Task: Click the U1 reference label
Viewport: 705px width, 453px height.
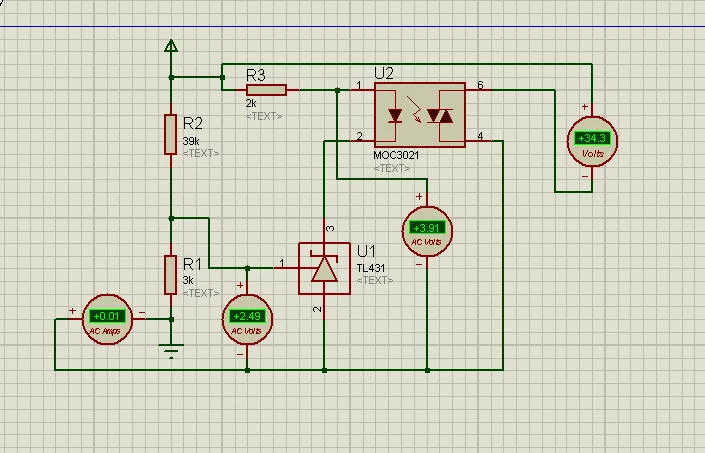Action: [366, 250]
